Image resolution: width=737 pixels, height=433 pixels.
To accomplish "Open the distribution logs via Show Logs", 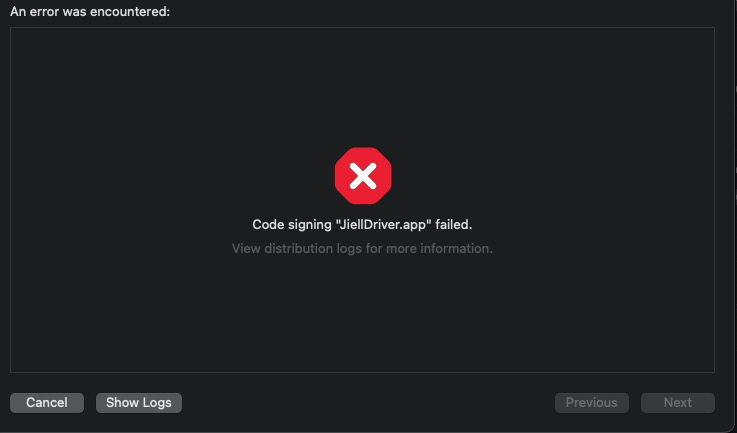I will (139, 402).
